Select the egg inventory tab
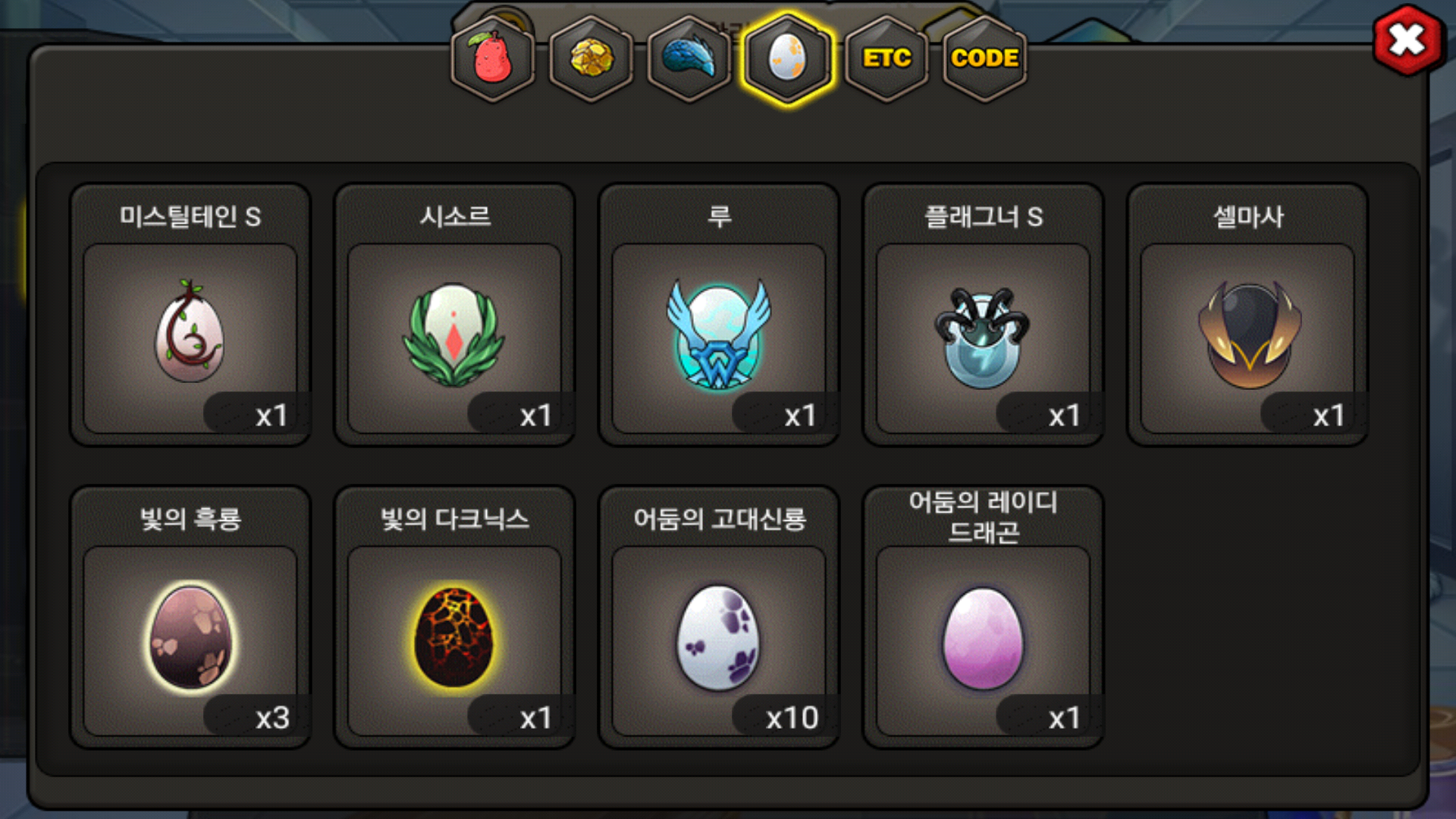This screenshot has height=819, width=1456. (x=788, y=58)
